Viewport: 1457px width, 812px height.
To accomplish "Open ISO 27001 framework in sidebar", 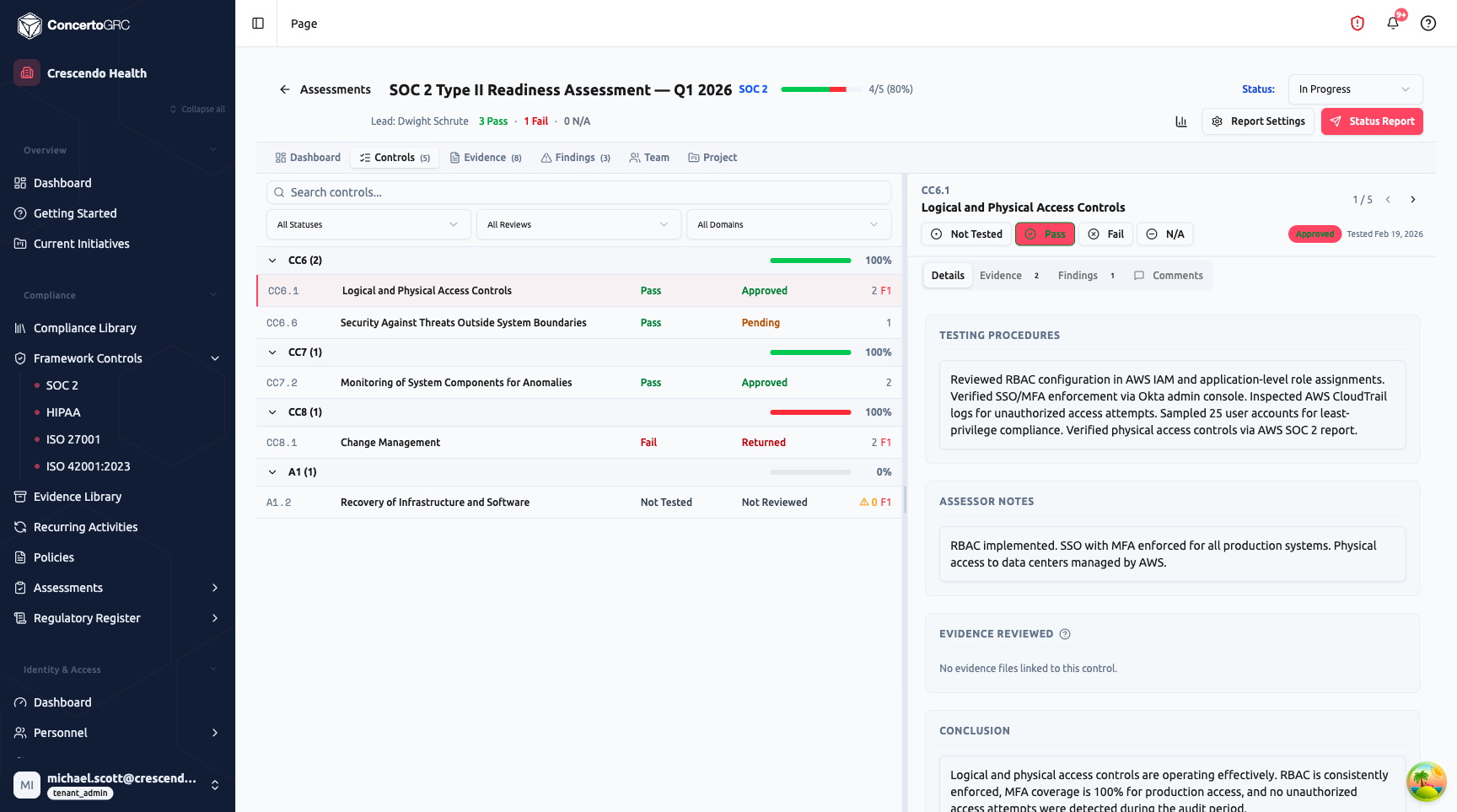I will coord(73,439).
